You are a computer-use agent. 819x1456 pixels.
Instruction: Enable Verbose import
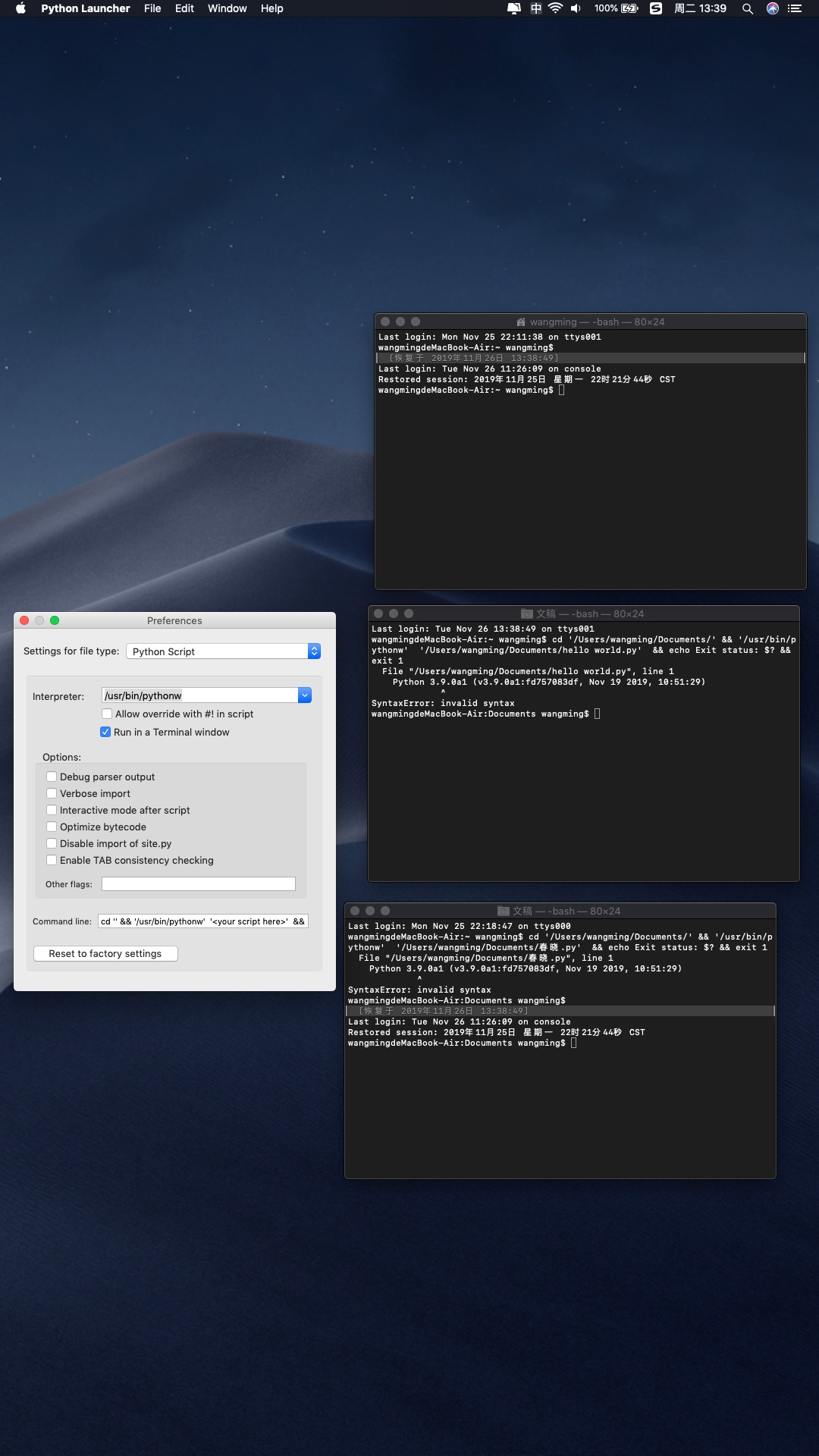coord(52,793)
